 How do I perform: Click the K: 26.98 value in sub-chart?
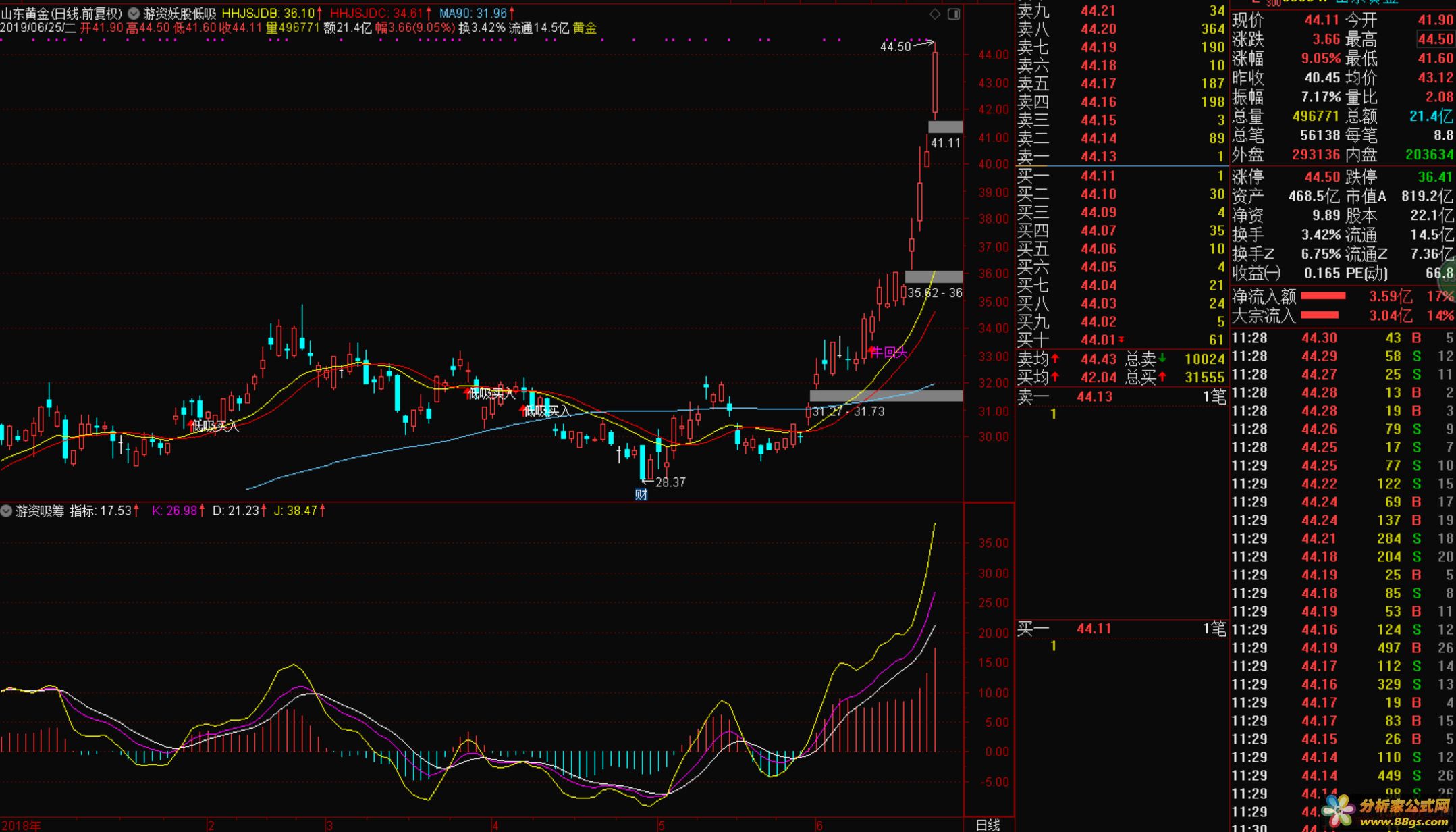(x=178, y=511)
